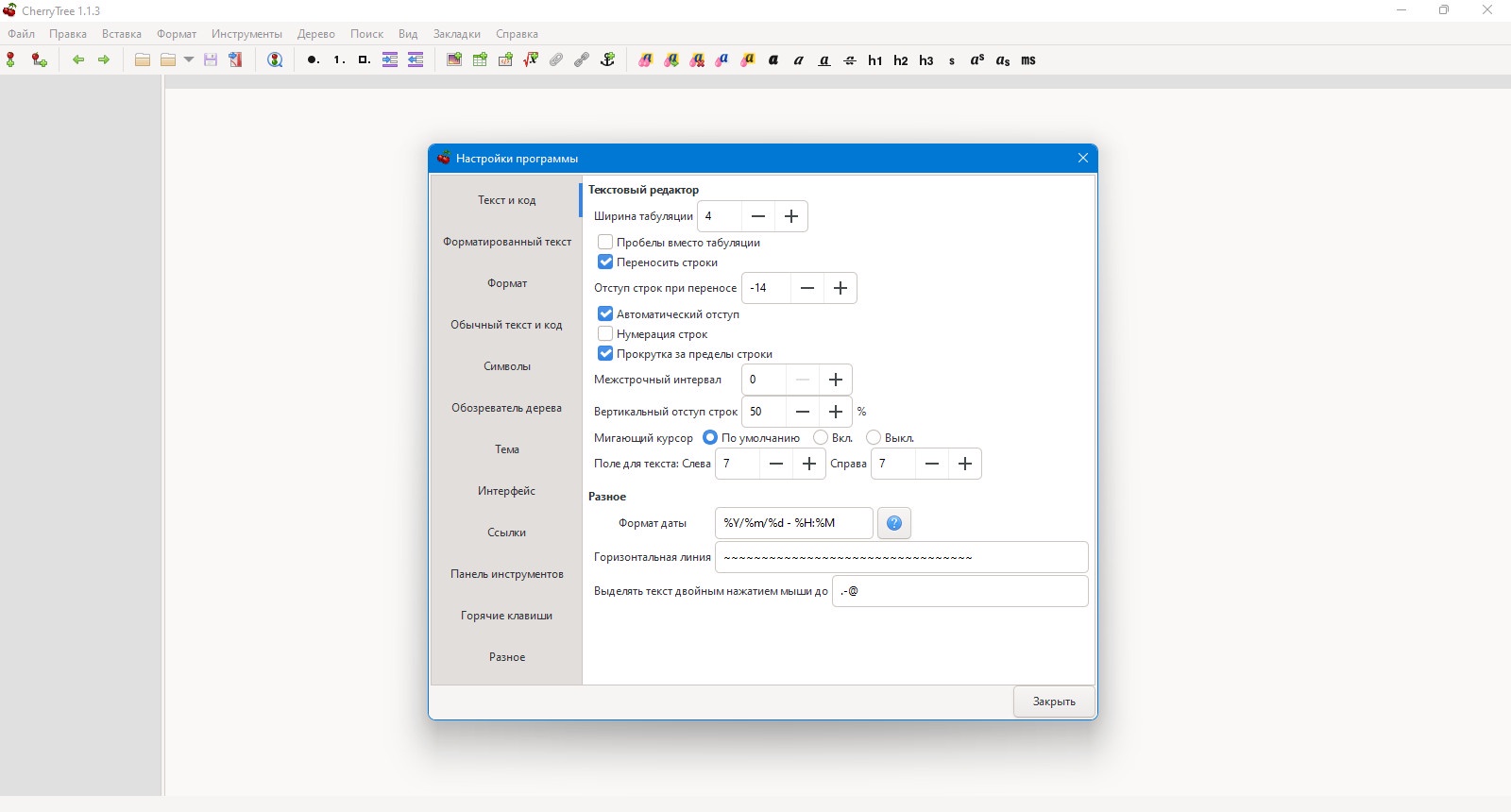Set bulleted list from toolbar
This screenshot has height=812, width=1511.
pos(313,59)
